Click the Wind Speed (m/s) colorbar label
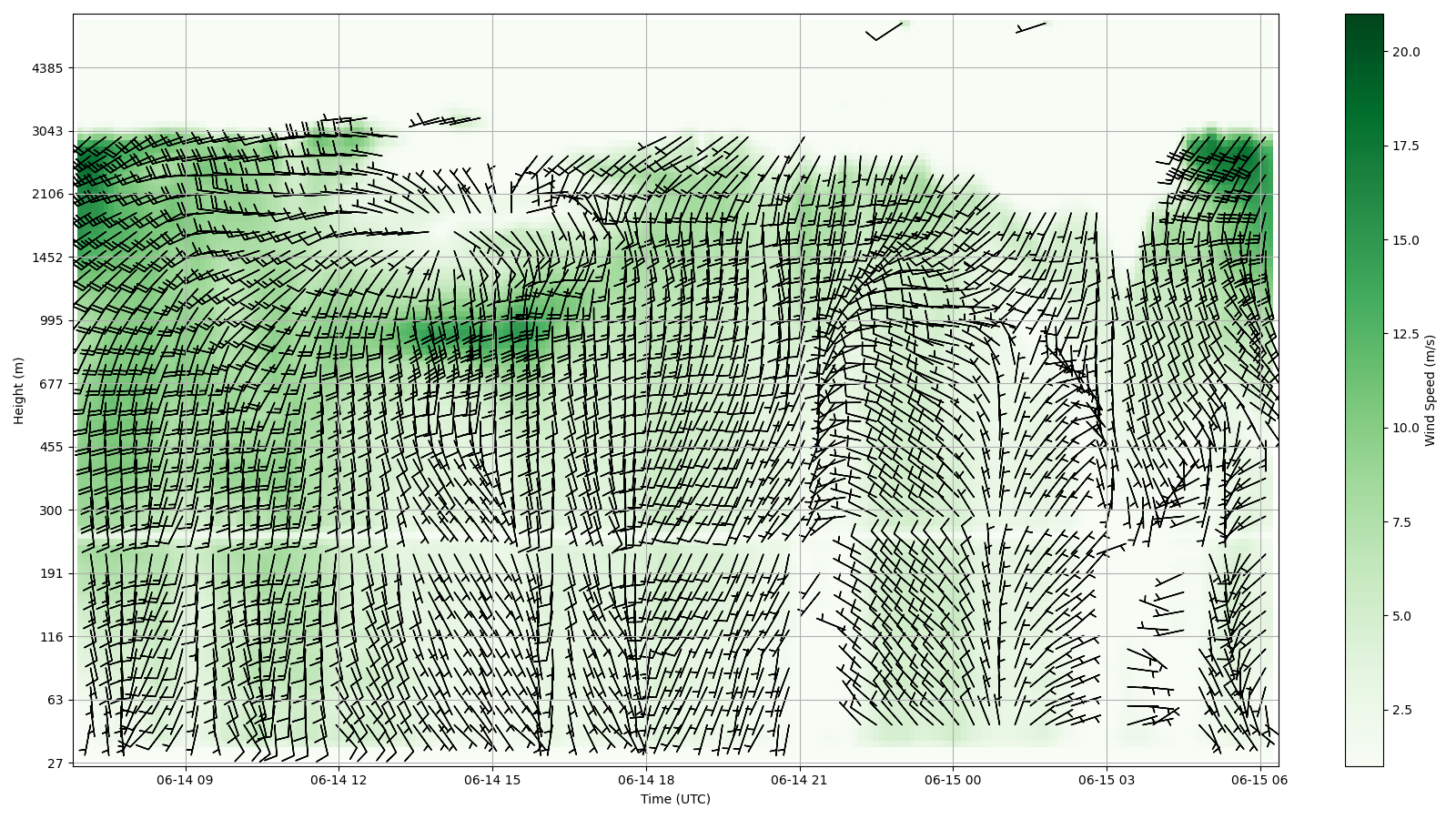Screen dimensions: 1456x819 1430,390
